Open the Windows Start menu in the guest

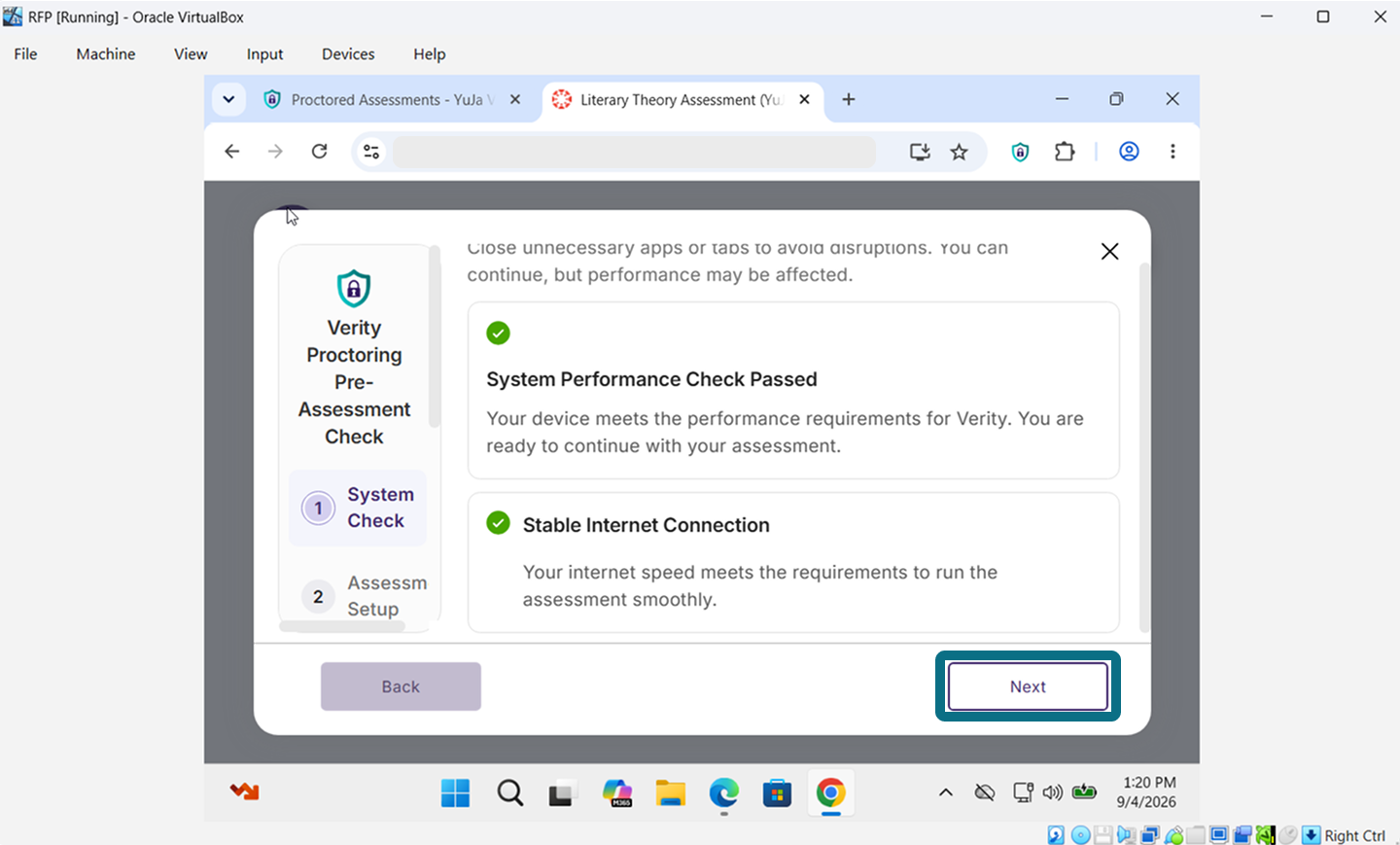[x=455, y=792]
